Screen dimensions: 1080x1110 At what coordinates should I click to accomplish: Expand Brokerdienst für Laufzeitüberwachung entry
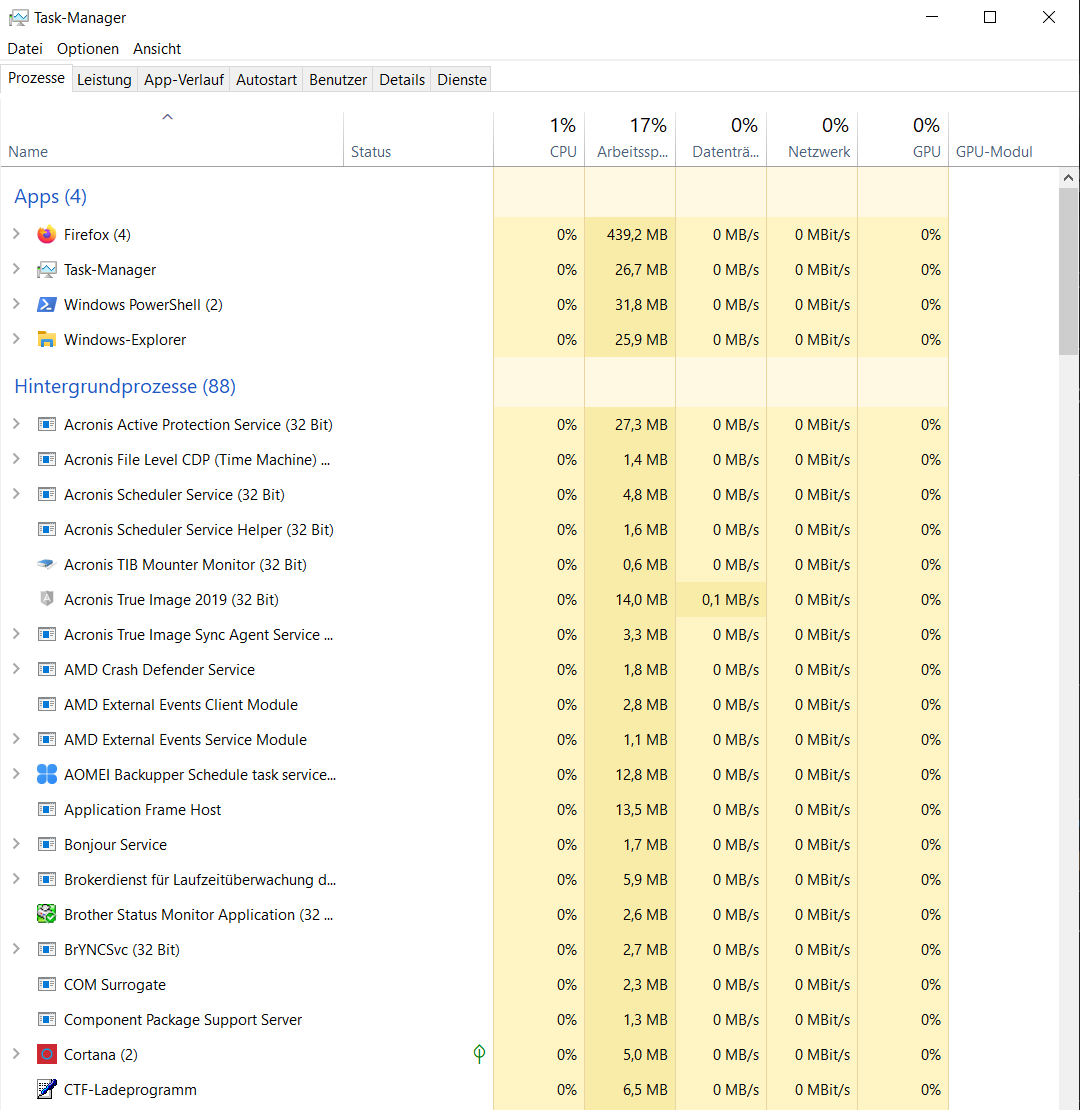(x=16, y=879)
